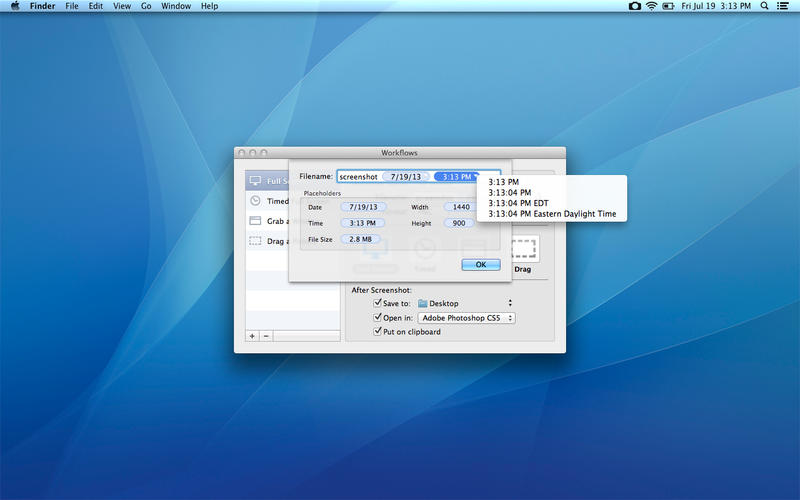This screenshot has width=800, height=500.
Task: Click the 3:13 PM token dropdown arrow in filename
Action: coord(477,176)
